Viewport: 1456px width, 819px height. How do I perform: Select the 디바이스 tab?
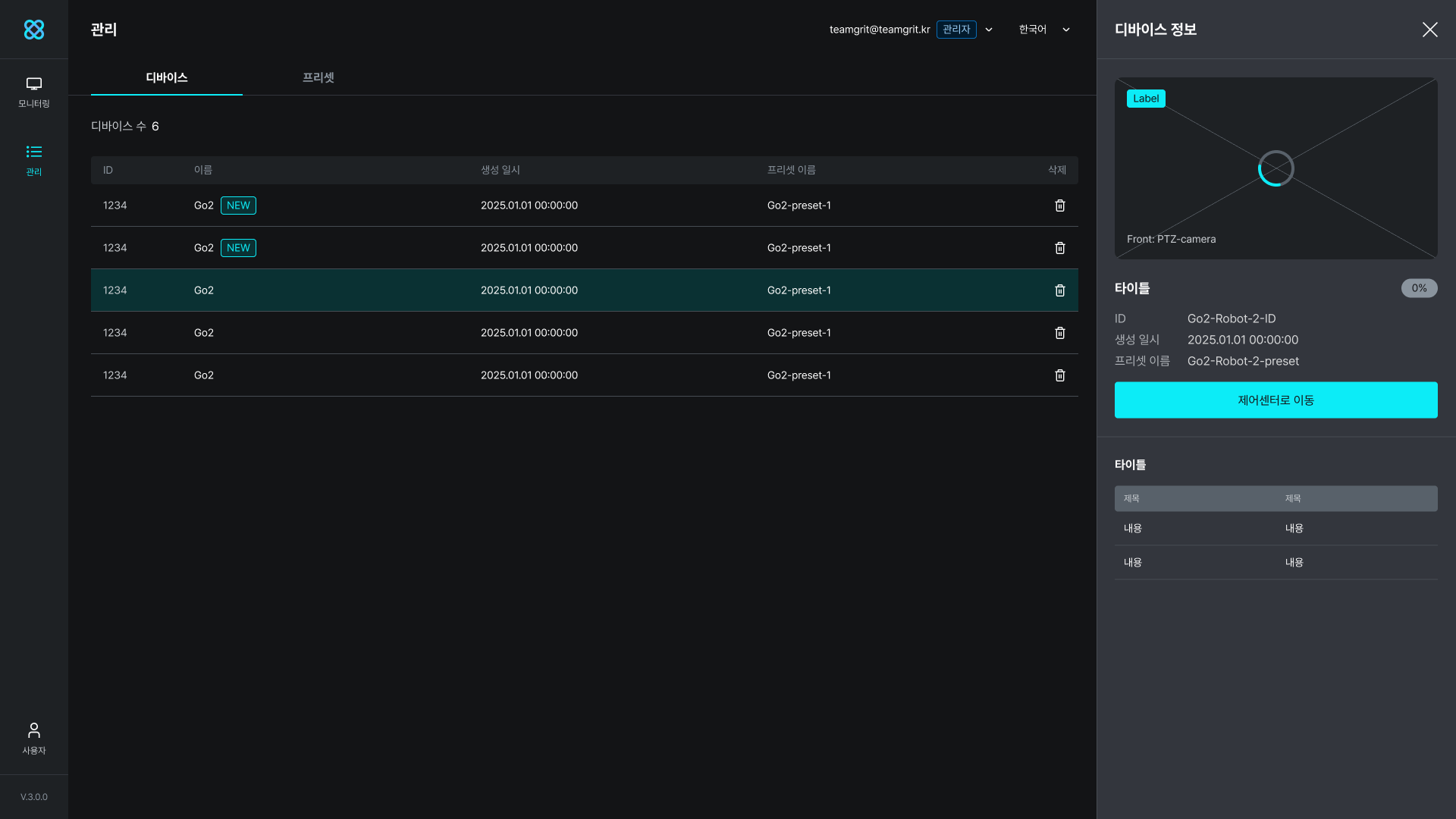pyautogui.click(x=167, y=77)
